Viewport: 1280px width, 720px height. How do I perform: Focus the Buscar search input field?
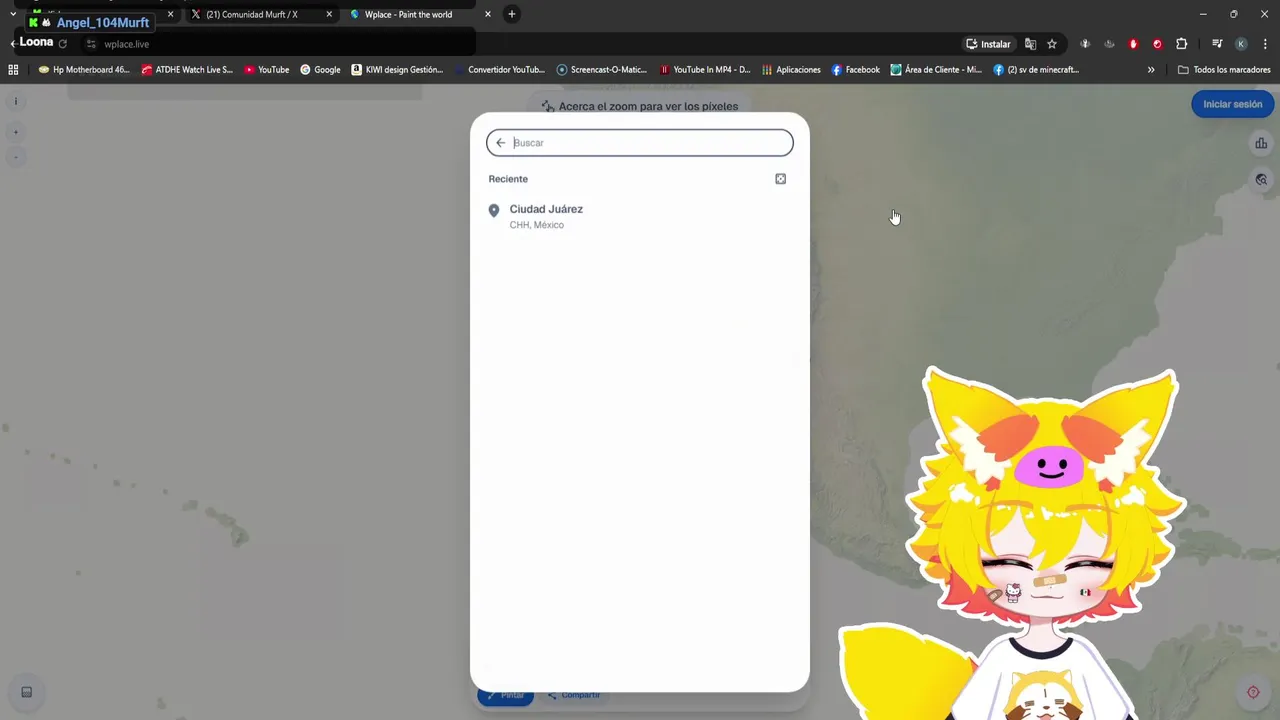(640, 143)
